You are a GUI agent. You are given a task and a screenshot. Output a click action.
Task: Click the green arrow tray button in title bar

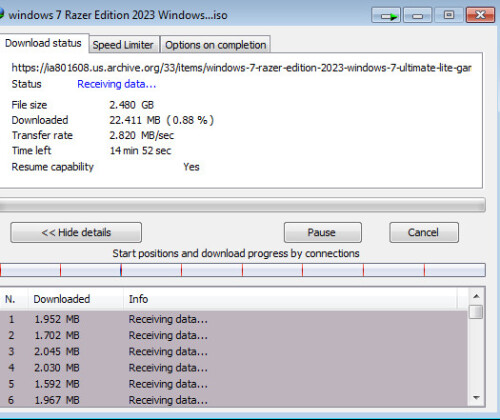[x=387, y=15]
